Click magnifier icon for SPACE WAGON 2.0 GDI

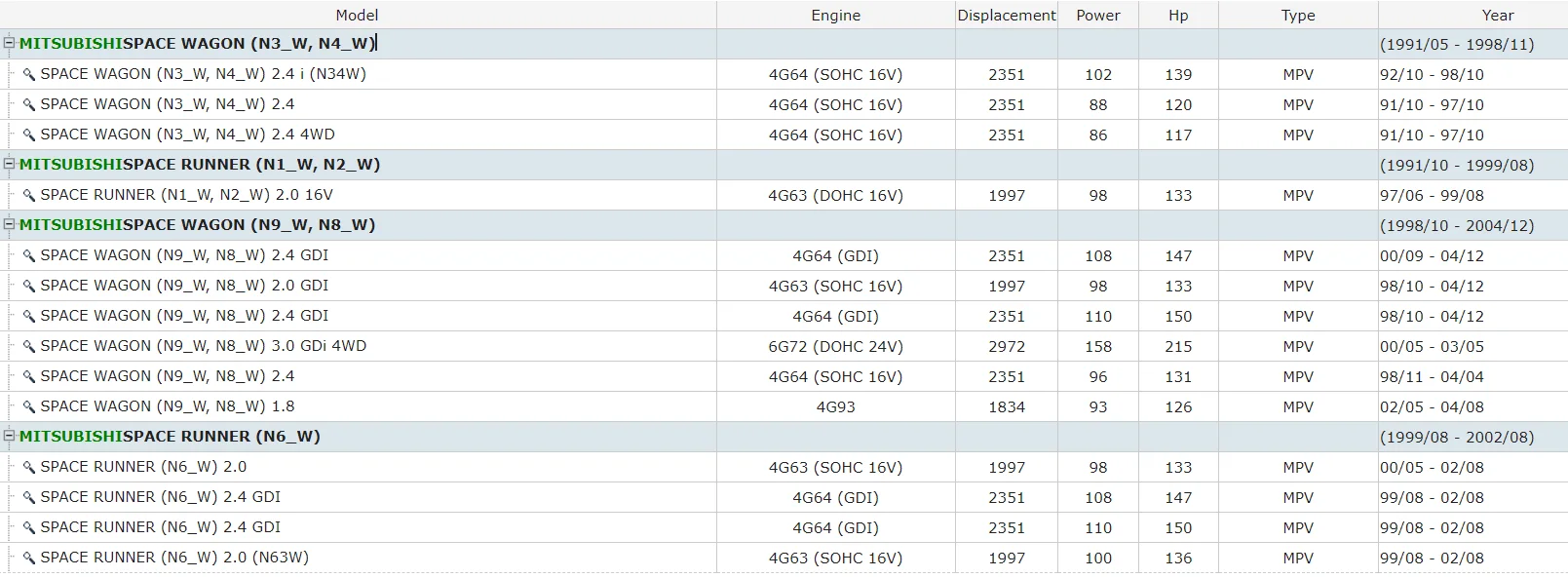[29, 287]
